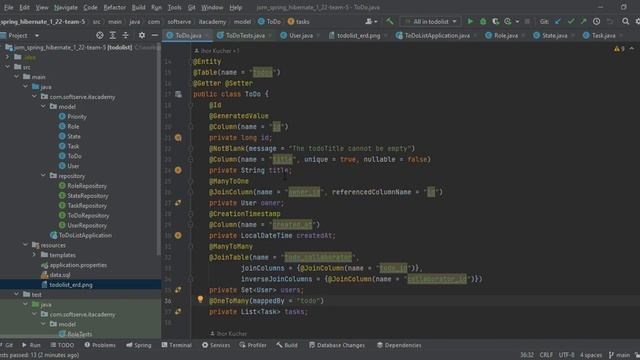
Task: Collapse the model package in main
Action: [x=44, y=107]
